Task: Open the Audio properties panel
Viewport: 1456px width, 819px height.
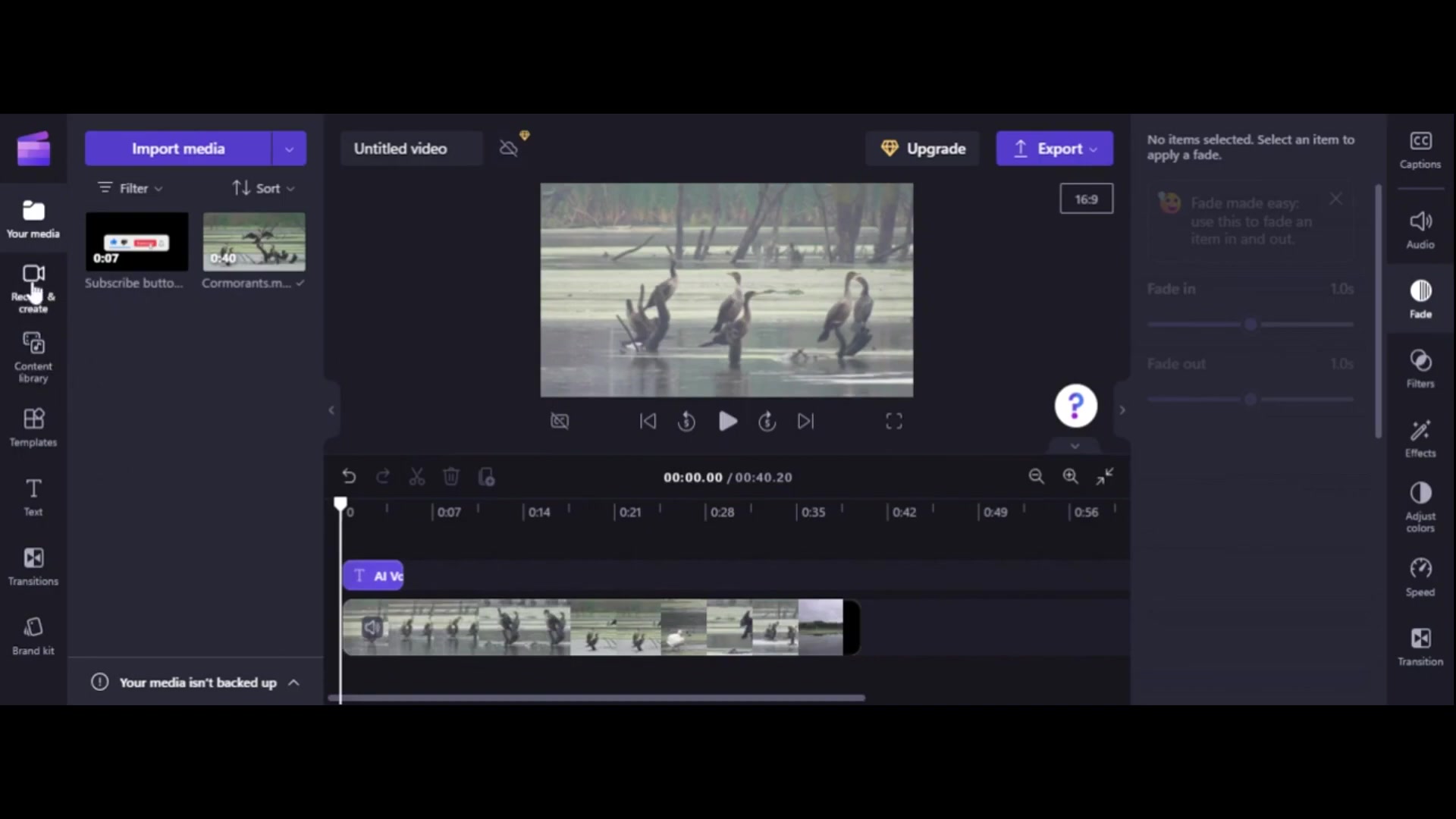Action: 1420,230
